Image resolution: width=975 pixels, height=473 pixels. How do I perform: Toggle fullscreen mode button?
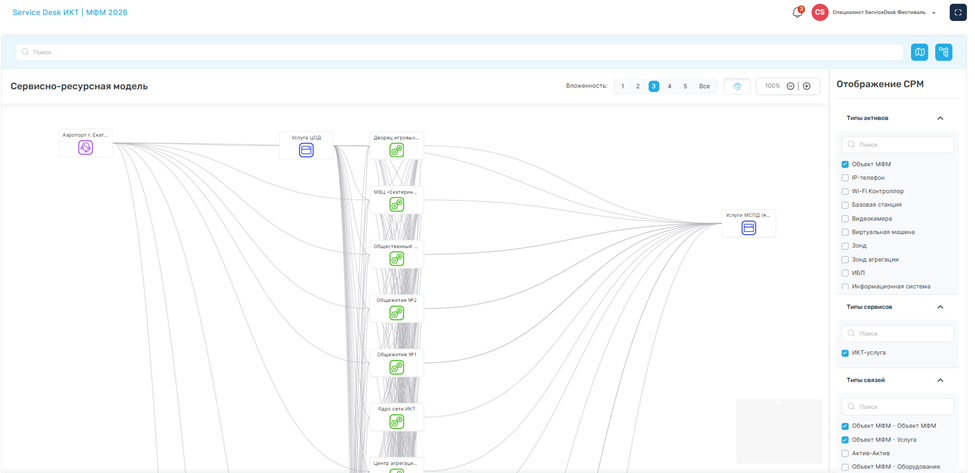[x=958, y=12]
